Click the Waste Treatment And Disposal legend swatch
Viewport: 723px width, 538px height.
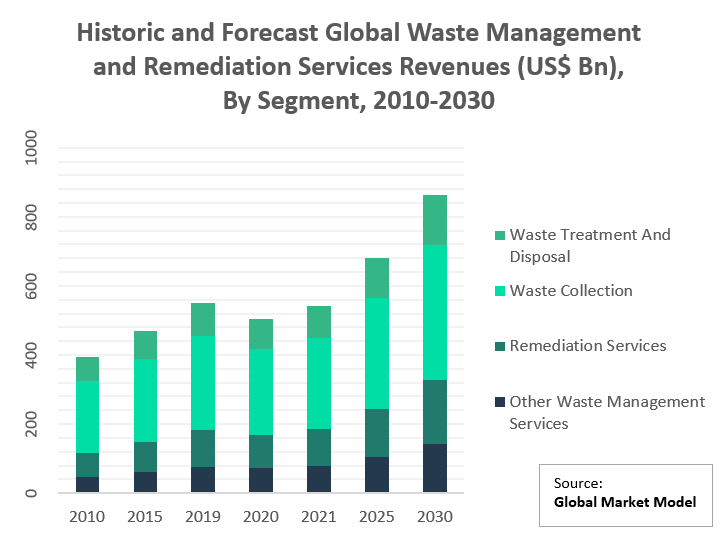coord(496,235)
